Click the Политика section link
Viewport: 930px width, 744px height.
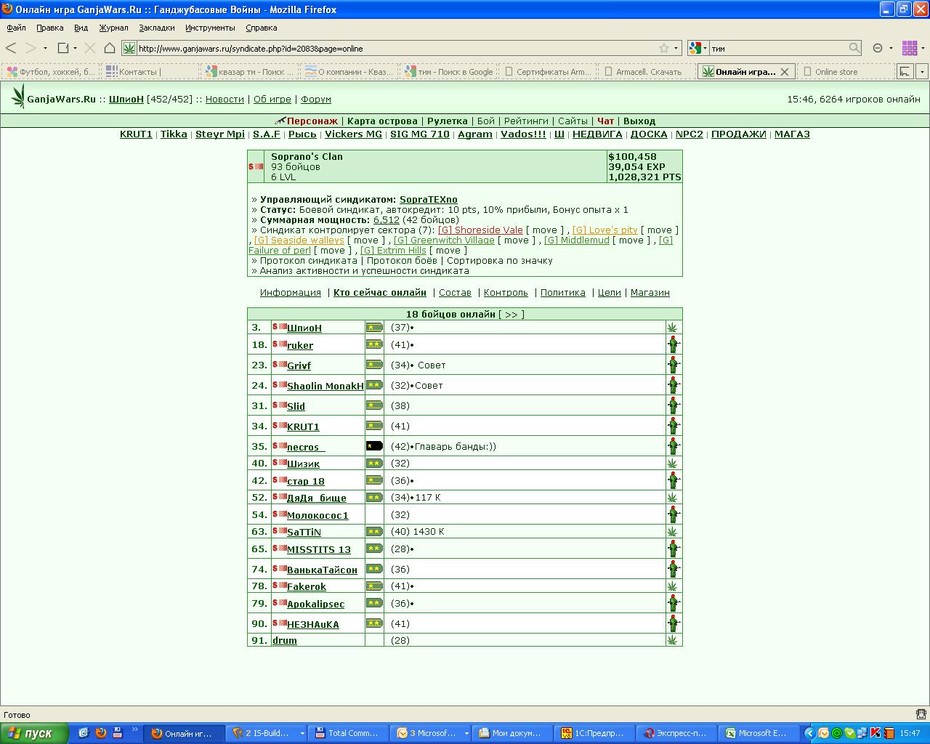[x=563, y=292]
